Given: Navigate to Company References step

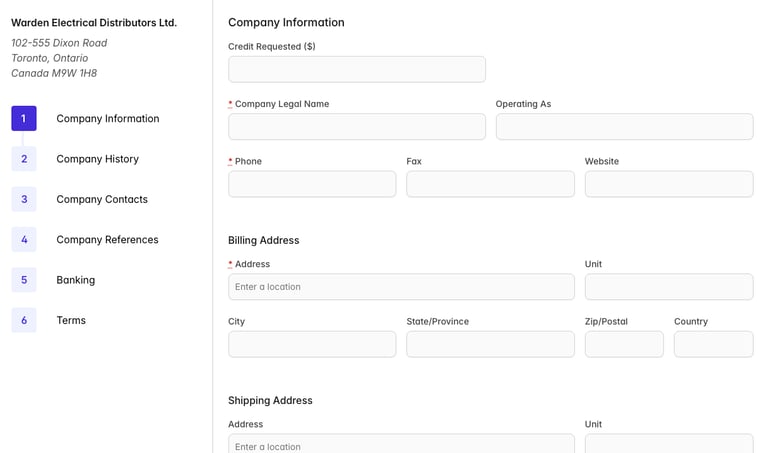Looking at the screenshot, I should pyautogui.click(x=107, y=240).
